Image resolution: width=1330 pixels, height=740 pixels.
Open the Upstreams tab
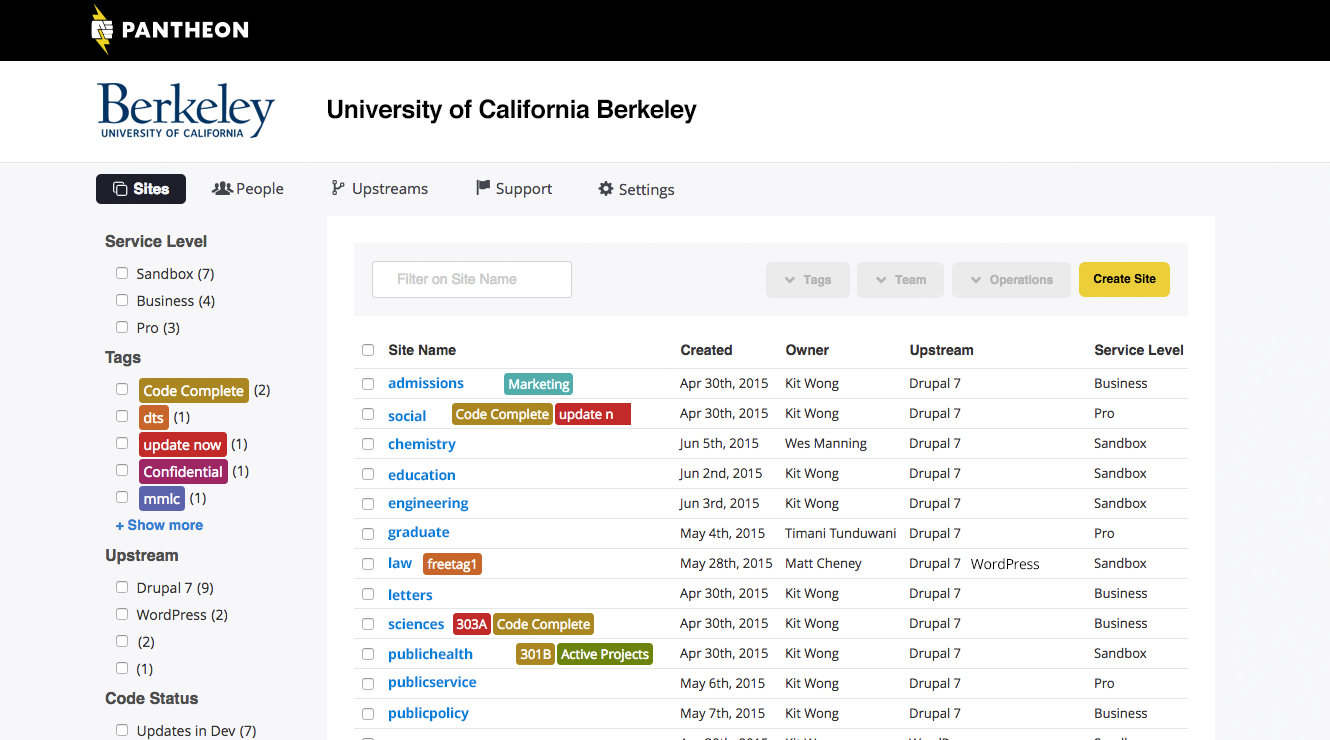380,189
